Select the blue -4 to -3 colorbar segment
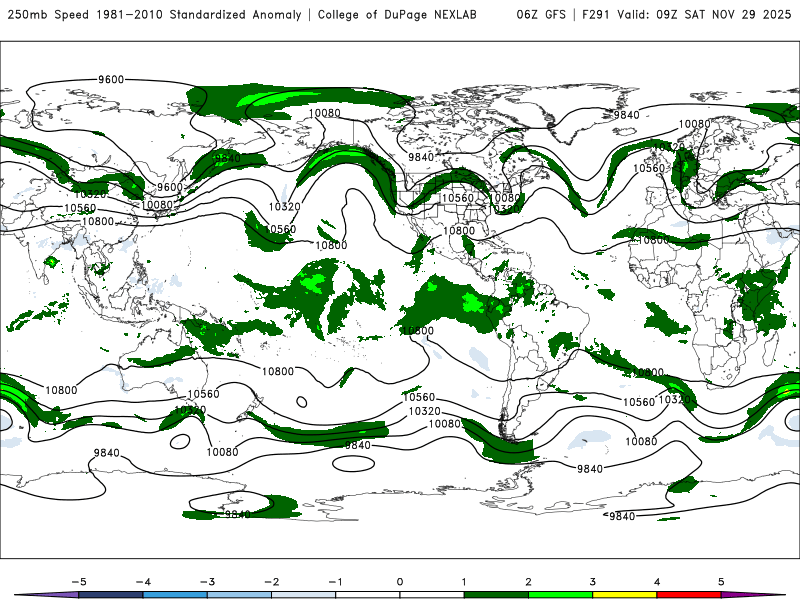 pos(175,595)
